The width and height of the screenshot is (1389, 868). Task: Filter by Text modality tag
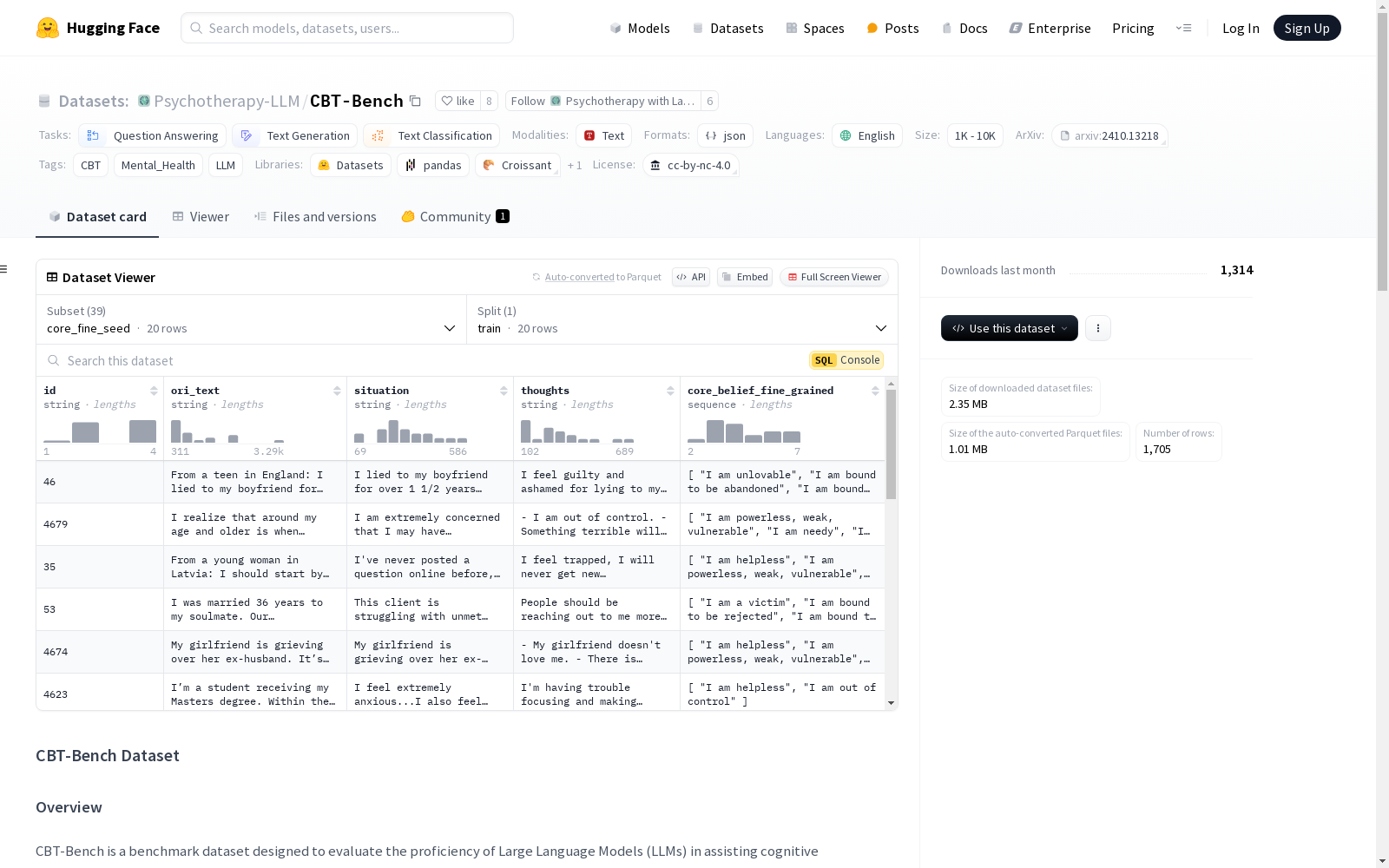point(604,135)
